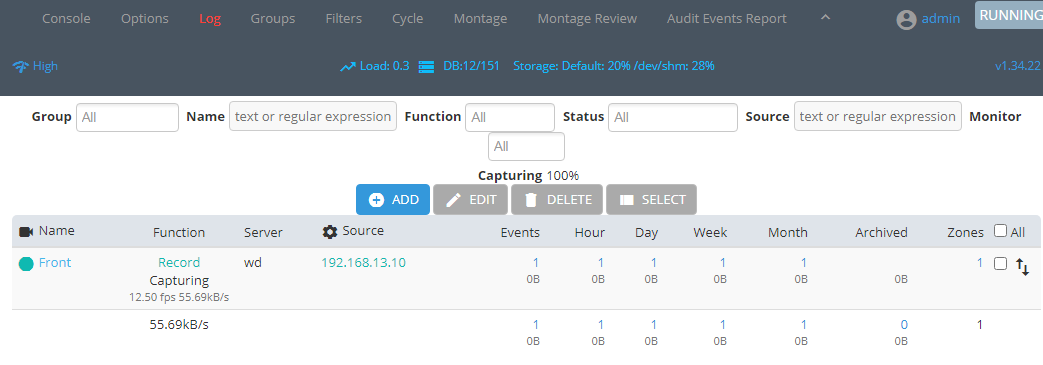Viewport: 1043px width, 365px height.
Task: Click the DB:12/151 status text
Action: (x=471, y=66)
